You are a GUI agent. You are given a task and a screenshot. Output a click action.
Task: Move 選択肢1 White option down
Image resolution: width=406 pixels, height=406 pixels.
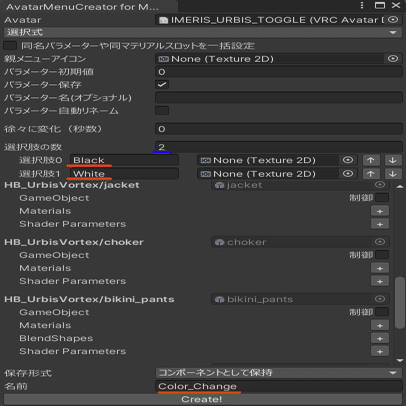click(x=393, y=174)
